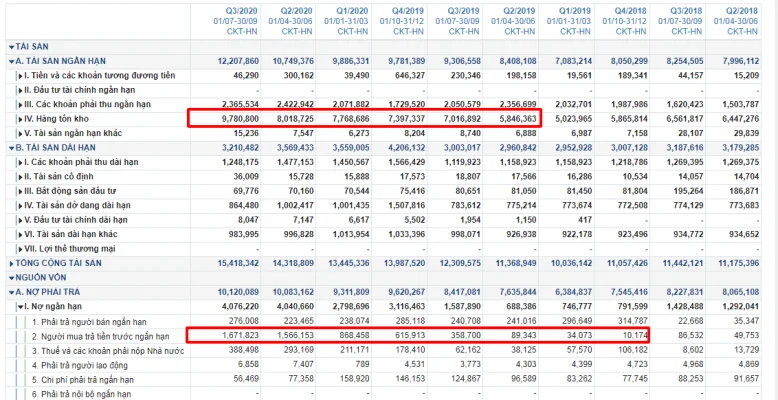Expand I. Tiền và các khoản tương đương tiền
The width and height of the screenshot is (778, 400).
pos(20,75)
